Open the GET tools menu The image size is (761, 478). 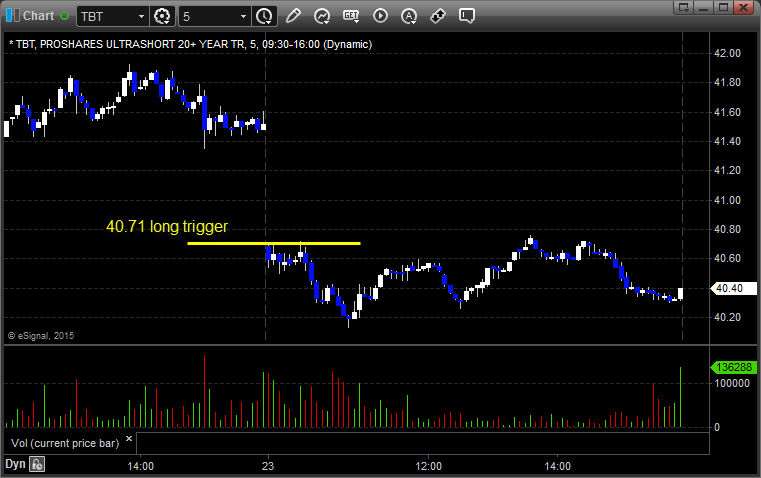click(x=351, y=16)
